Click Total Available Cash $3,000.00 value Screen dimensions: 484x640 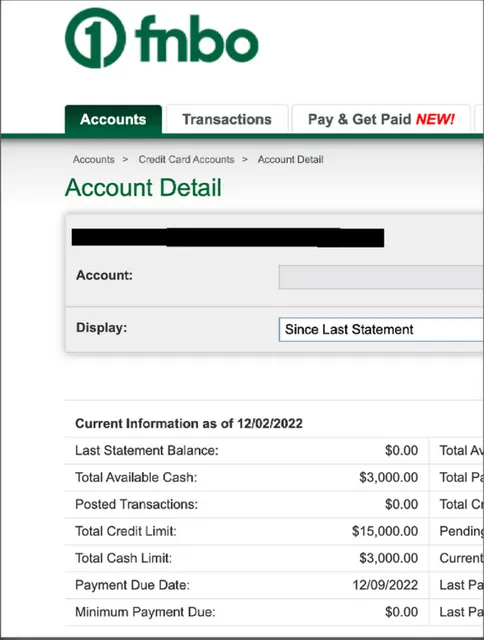389,478
